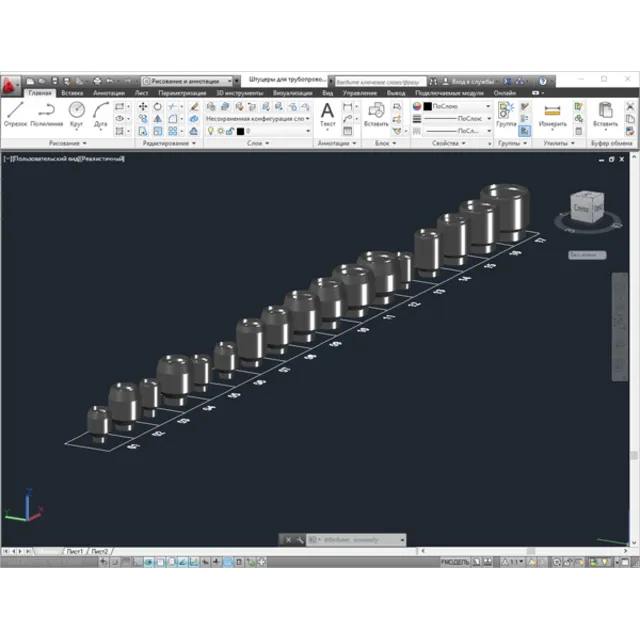Expand the Утилиты panel

click(x=559, y=143)
